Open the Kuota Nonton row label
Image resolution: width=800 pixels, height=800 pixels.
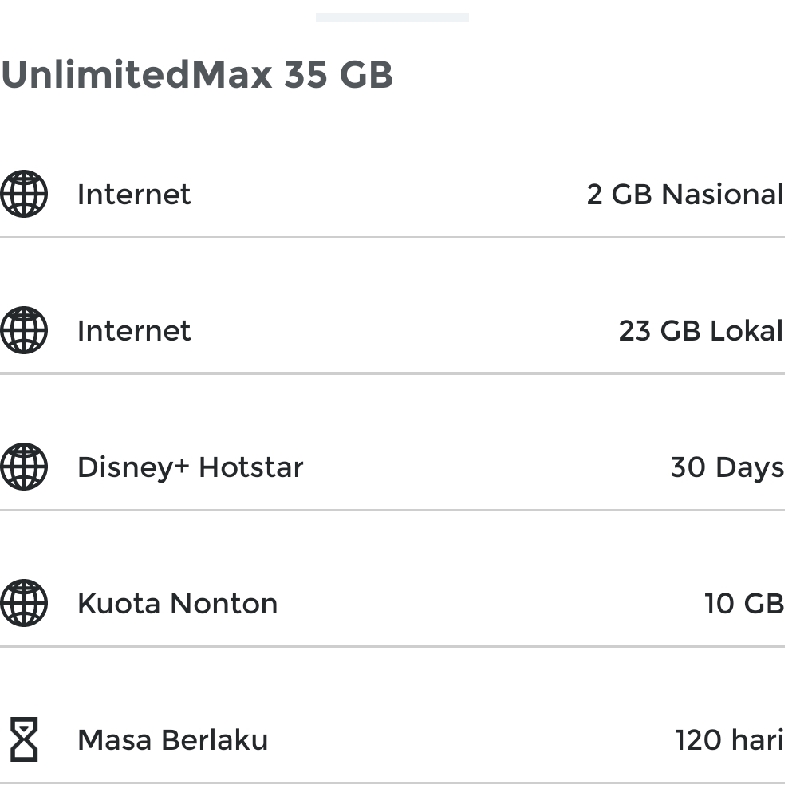(x=178, y=604)
